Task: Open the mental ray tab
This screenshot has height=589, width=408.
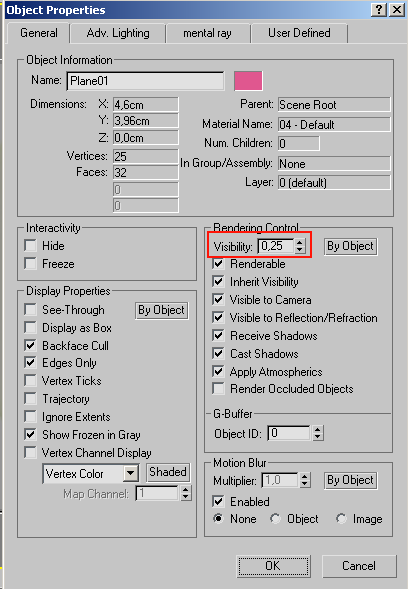Action: click(x=207, y=33)
